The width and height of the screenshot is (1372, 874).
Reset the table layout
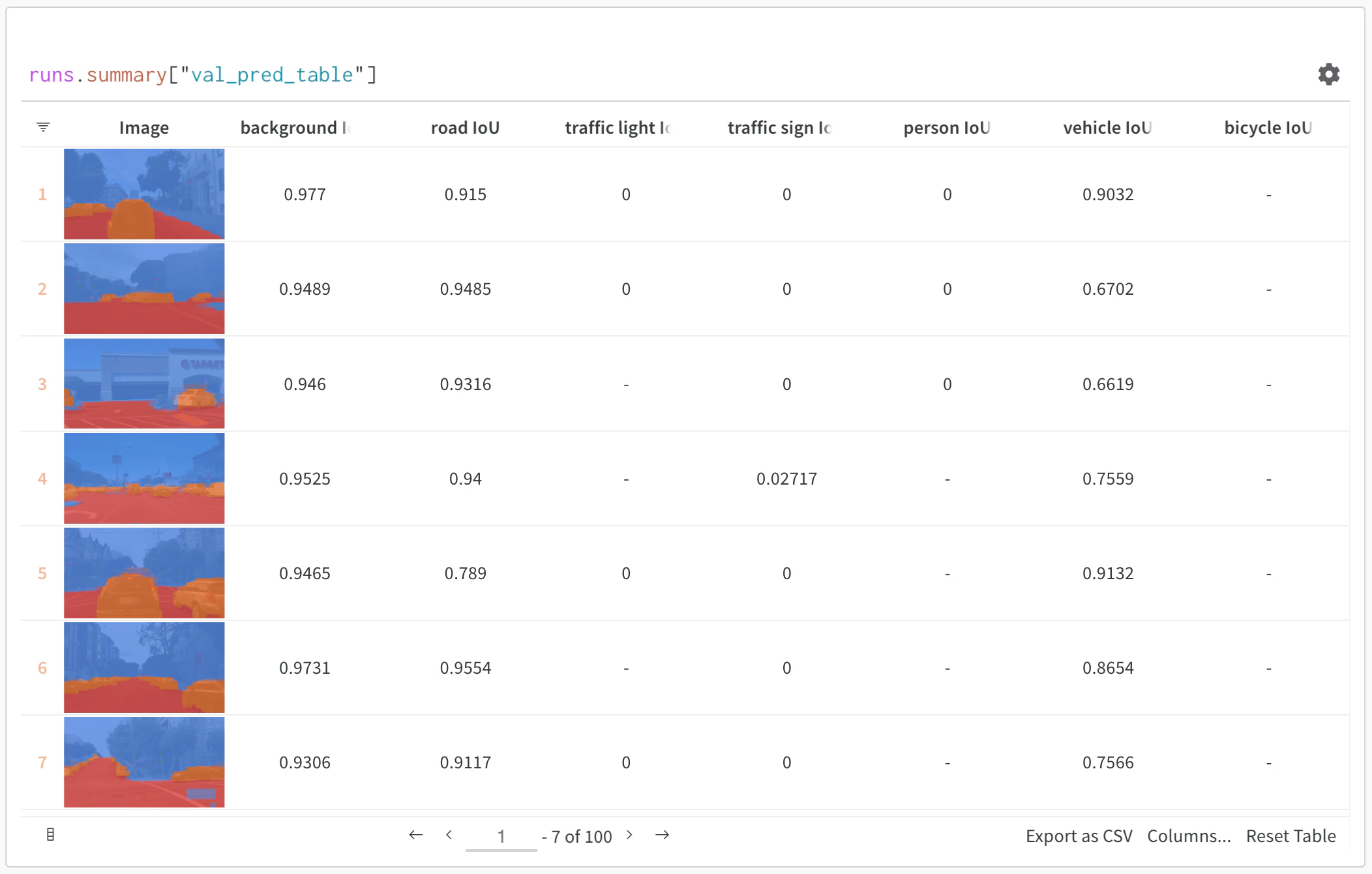pos(1290,836)
